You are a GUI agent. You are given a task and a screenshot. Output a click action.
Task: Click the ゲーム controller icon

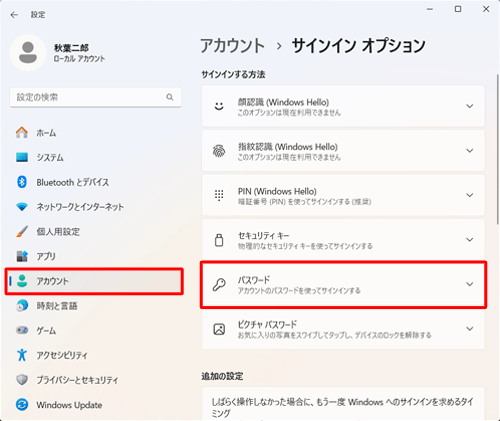click(22, 330)
